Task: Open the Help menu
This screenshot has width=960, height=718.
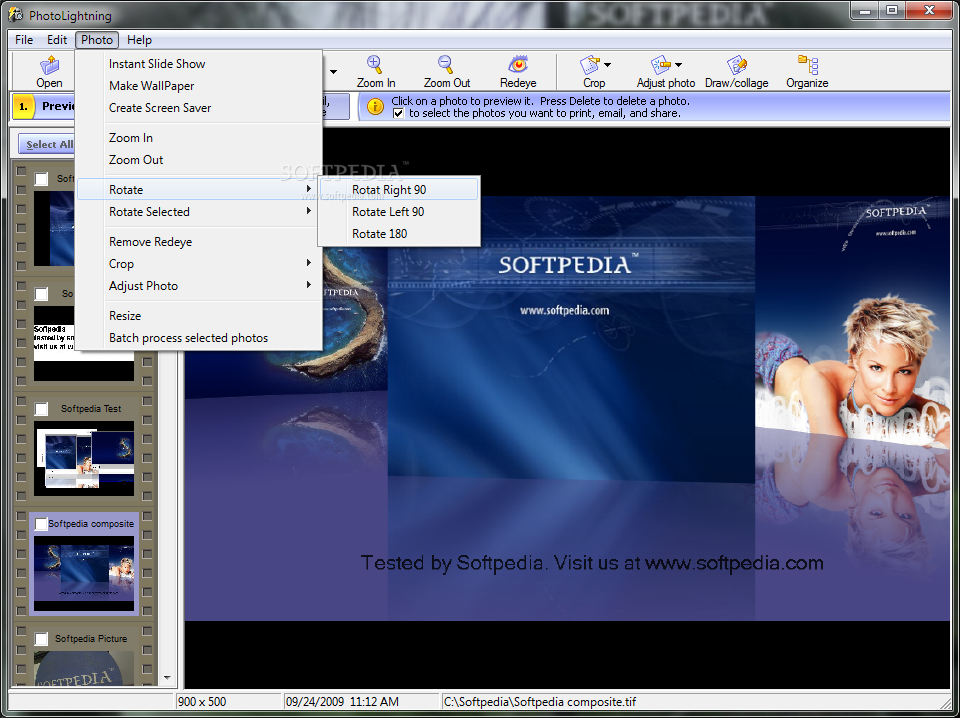Action: coord(139,40)
